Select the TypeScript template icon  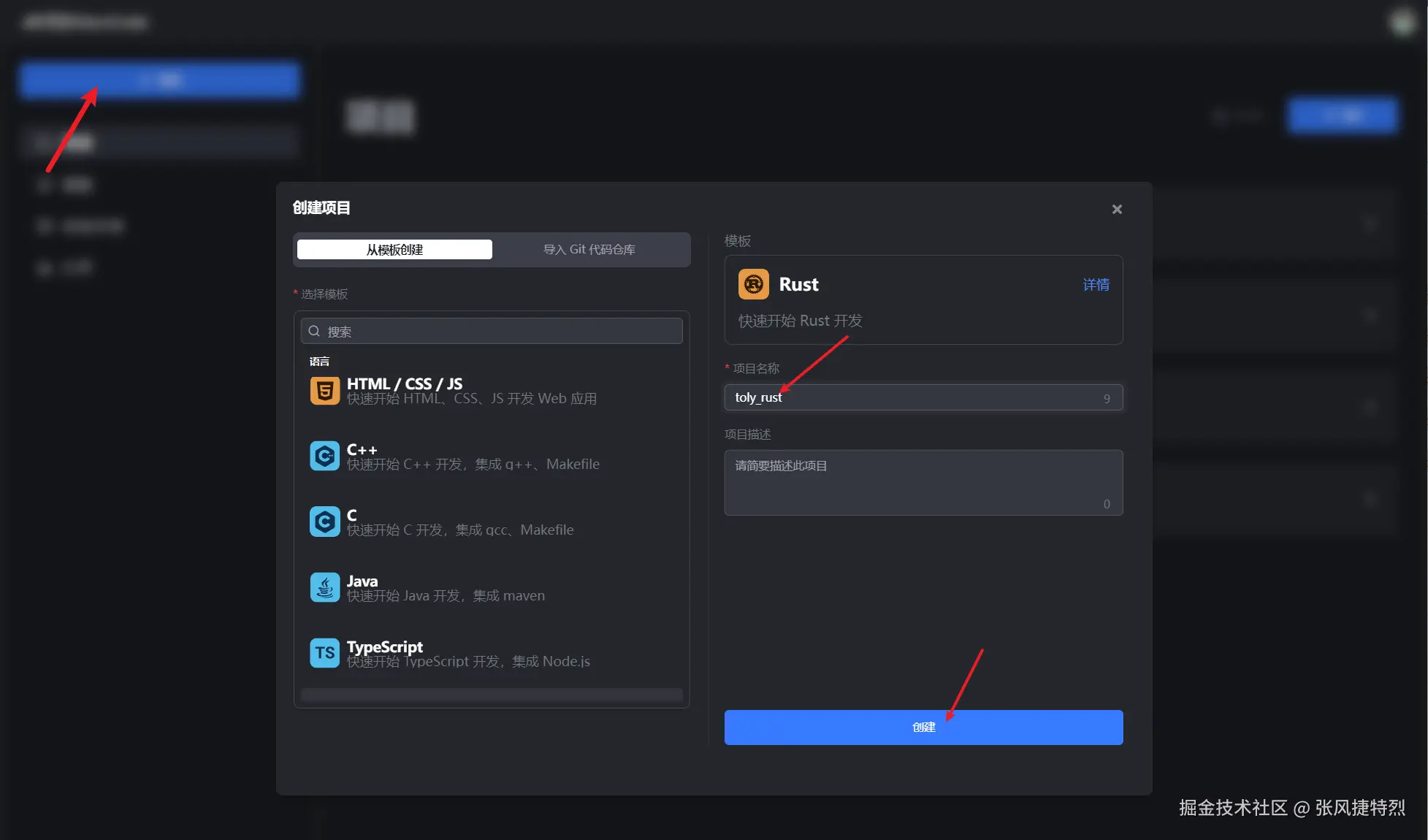point(324,653)
